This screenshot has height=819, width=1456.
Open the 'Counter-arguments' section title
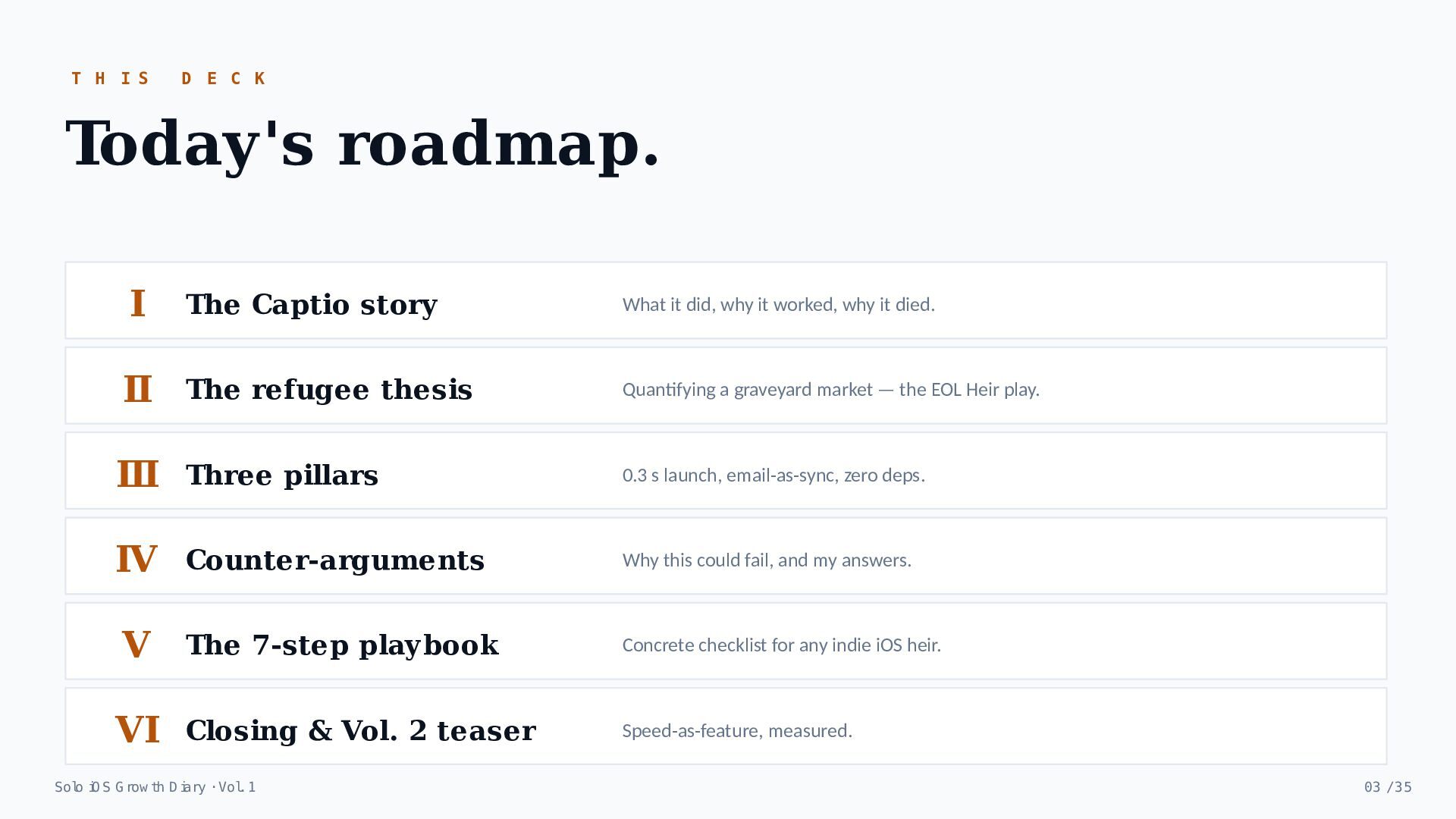point(335,560)
